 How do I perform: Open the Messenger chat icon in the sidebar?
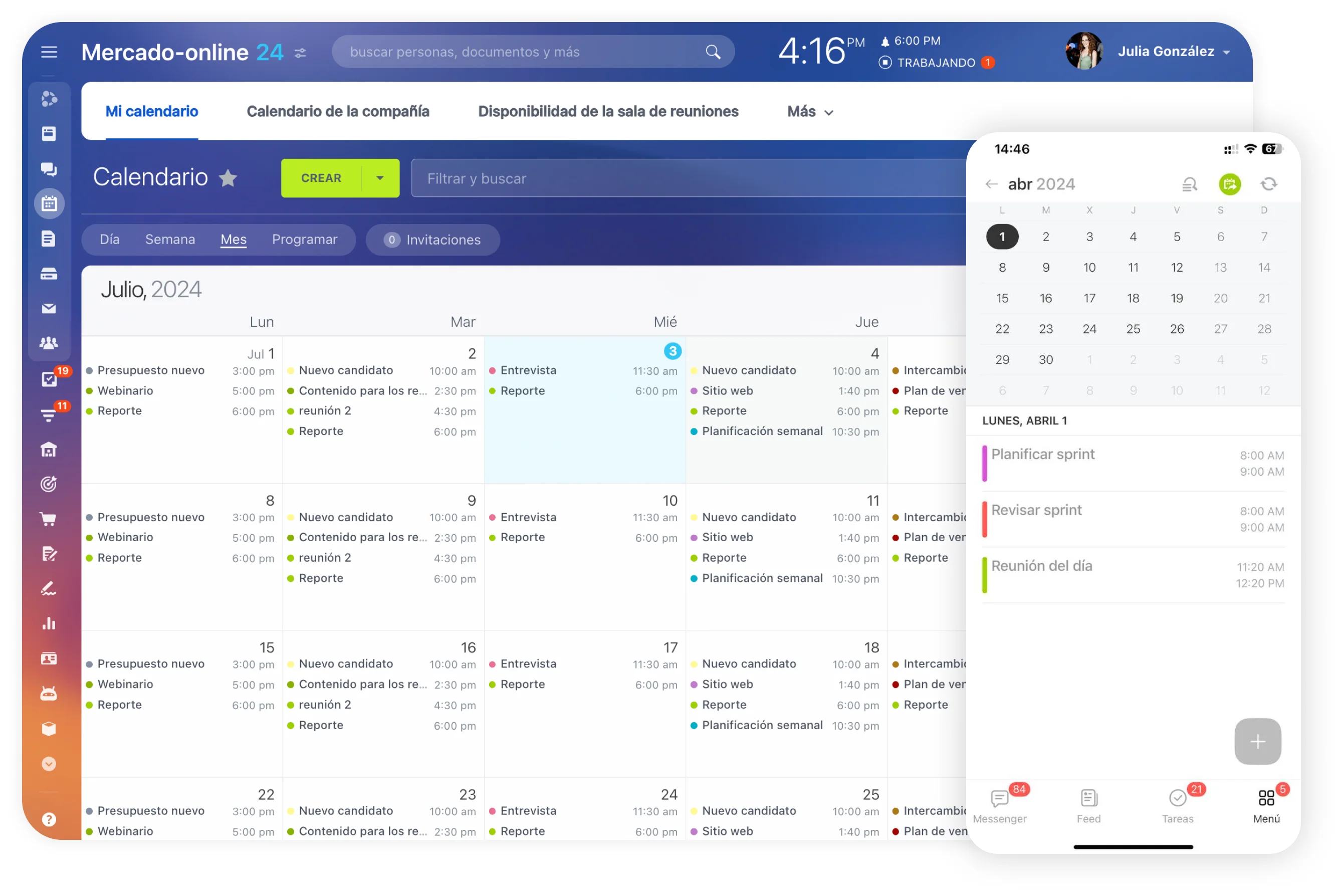(49, 169)
